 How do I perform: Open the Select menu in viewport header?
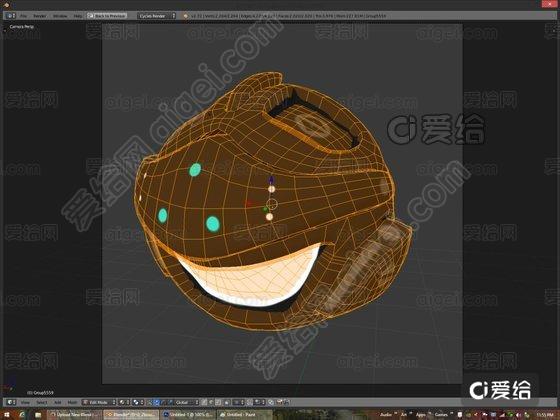41,402
